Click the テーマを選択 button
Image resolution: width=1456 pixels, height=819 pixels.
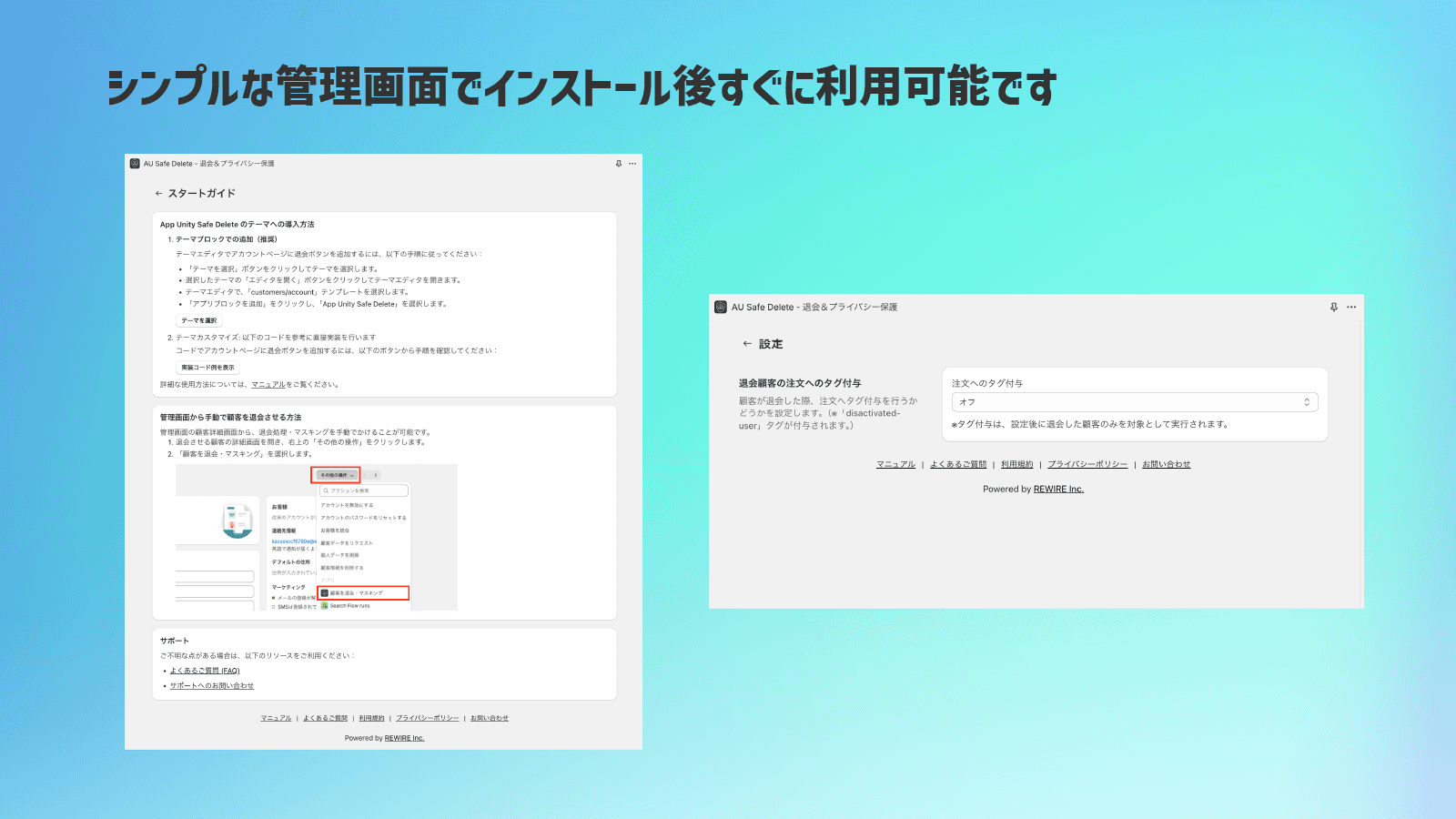point(198,321)
